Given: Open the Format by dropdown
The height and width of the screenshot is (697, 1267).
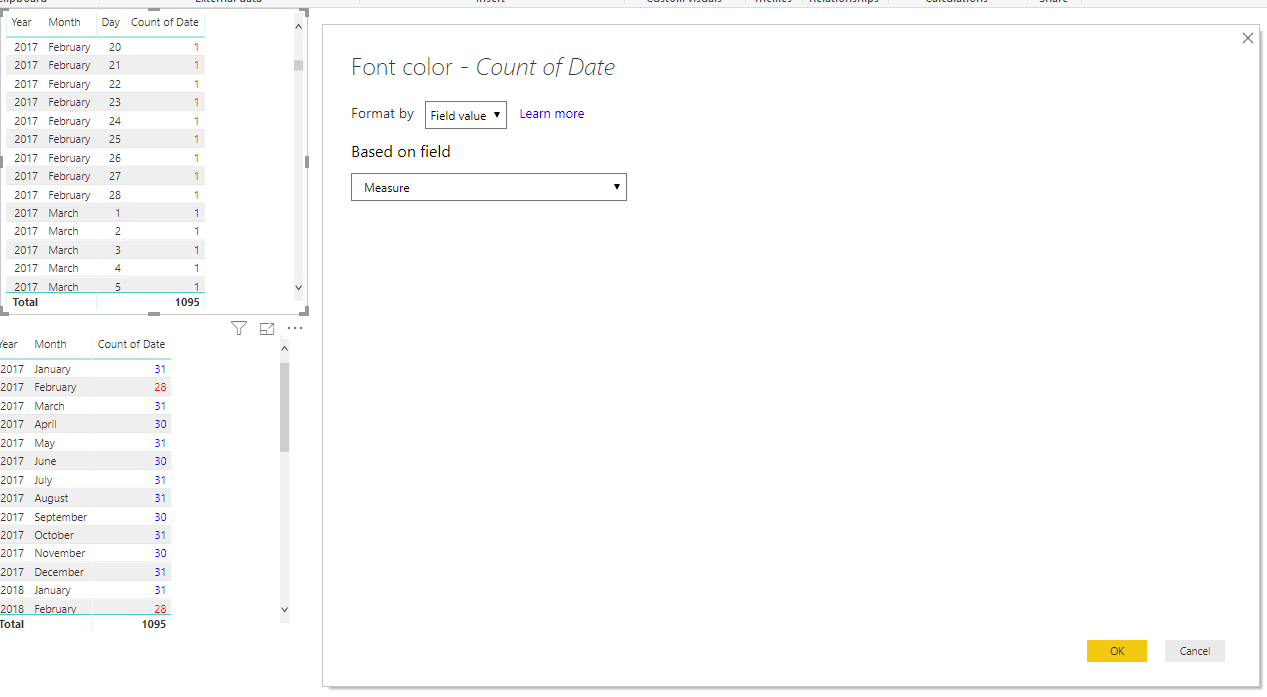Looking at the screenshot, I should coord(466,115).
